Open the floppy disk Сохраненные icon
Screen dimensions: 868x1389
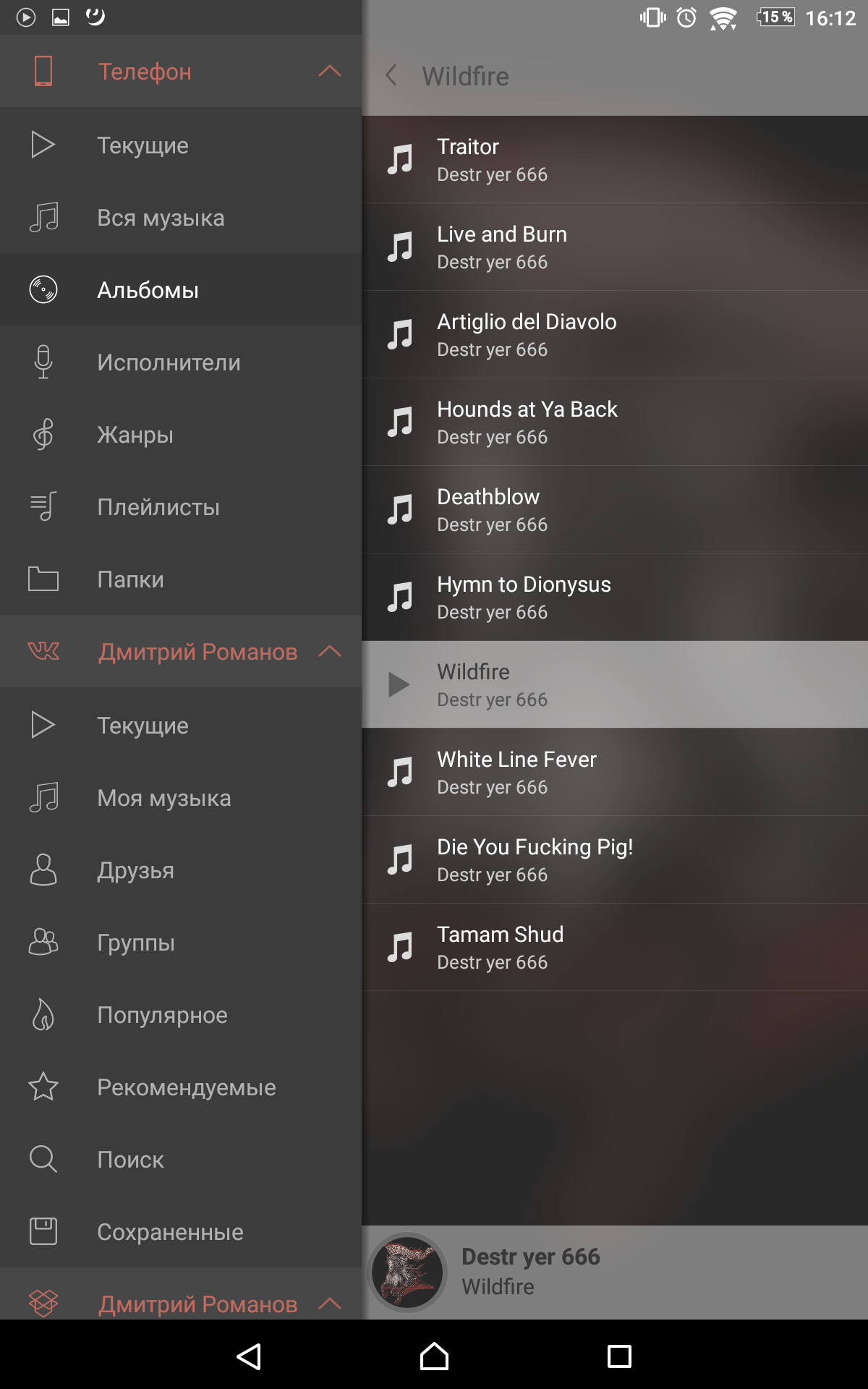click(43, 1231)
